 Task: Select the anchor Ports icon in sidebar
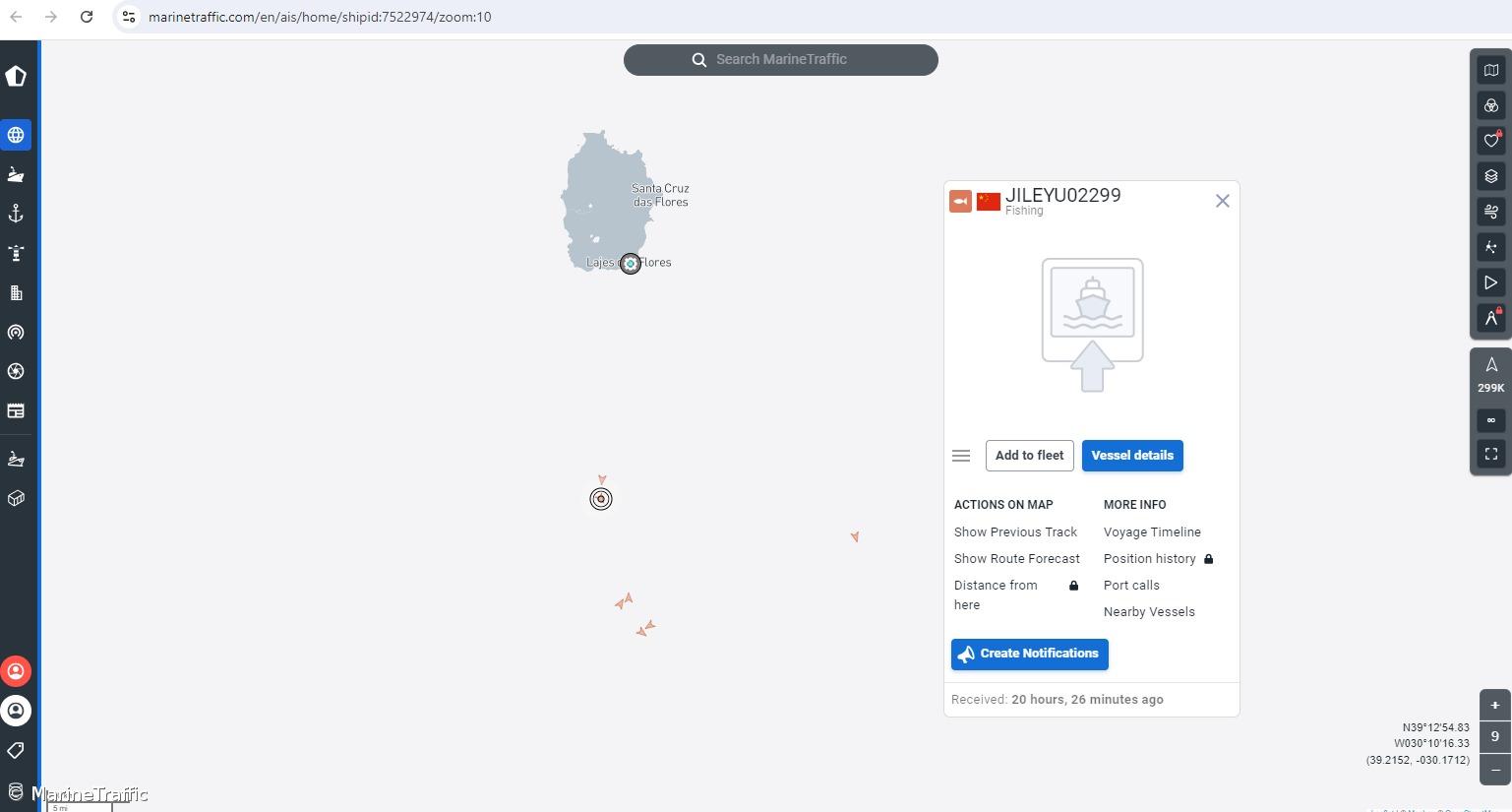pyautogui.click(x=16, y=213)
